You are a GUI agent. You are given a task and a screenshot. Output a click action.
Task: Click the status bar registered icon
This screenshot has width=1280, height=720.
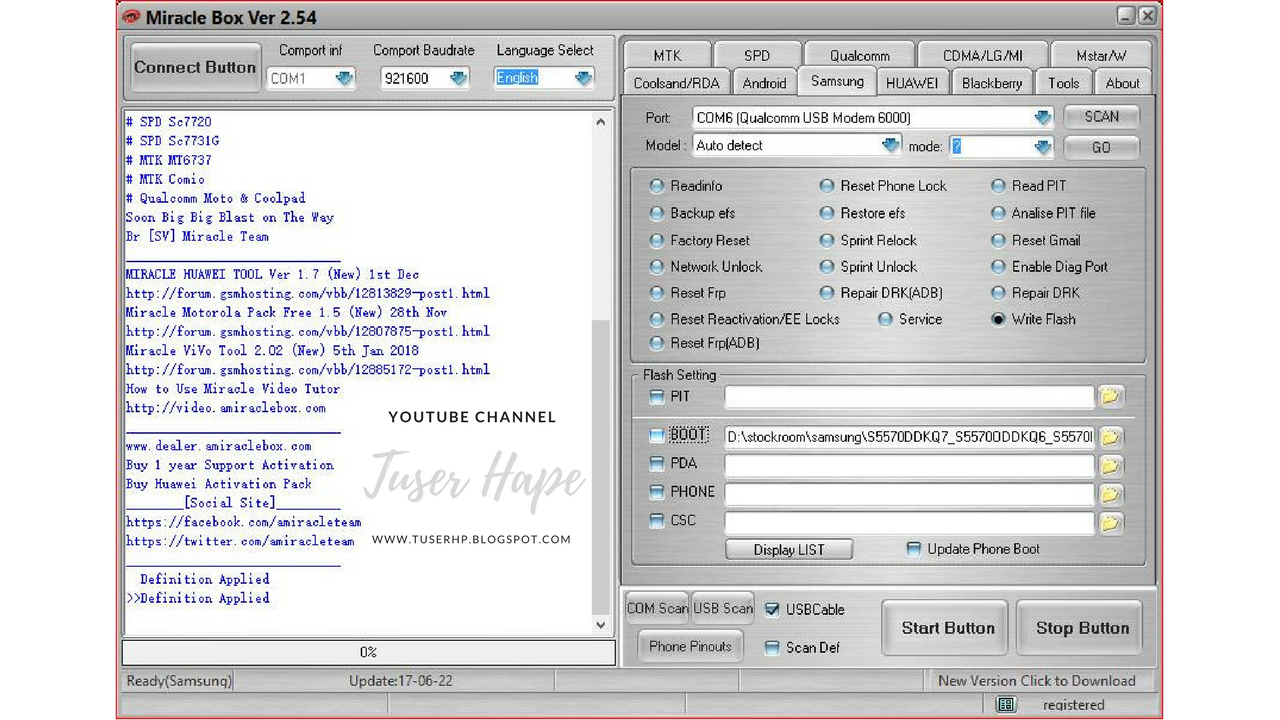[x=1006, y=705]
